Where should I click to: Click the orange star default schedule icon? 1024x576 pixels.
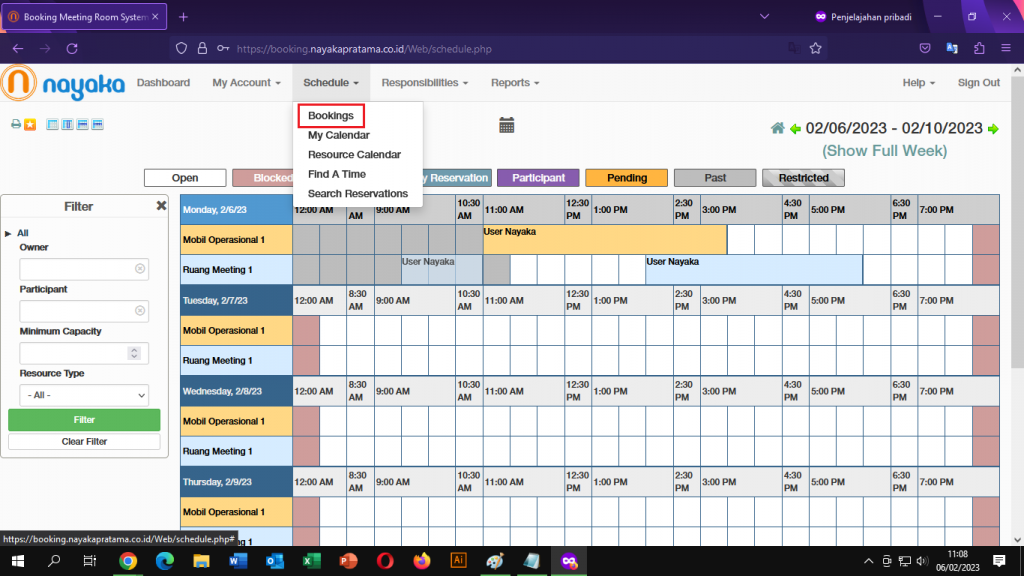[x=30, y=124]
